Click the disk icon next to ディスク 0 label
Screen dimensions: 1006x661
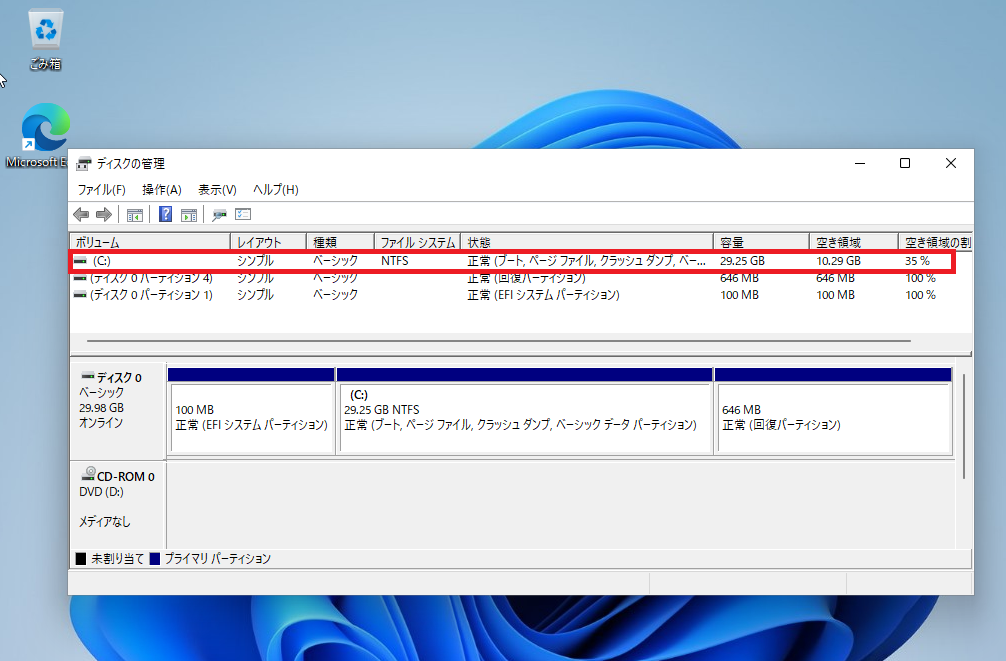point(88,376)
